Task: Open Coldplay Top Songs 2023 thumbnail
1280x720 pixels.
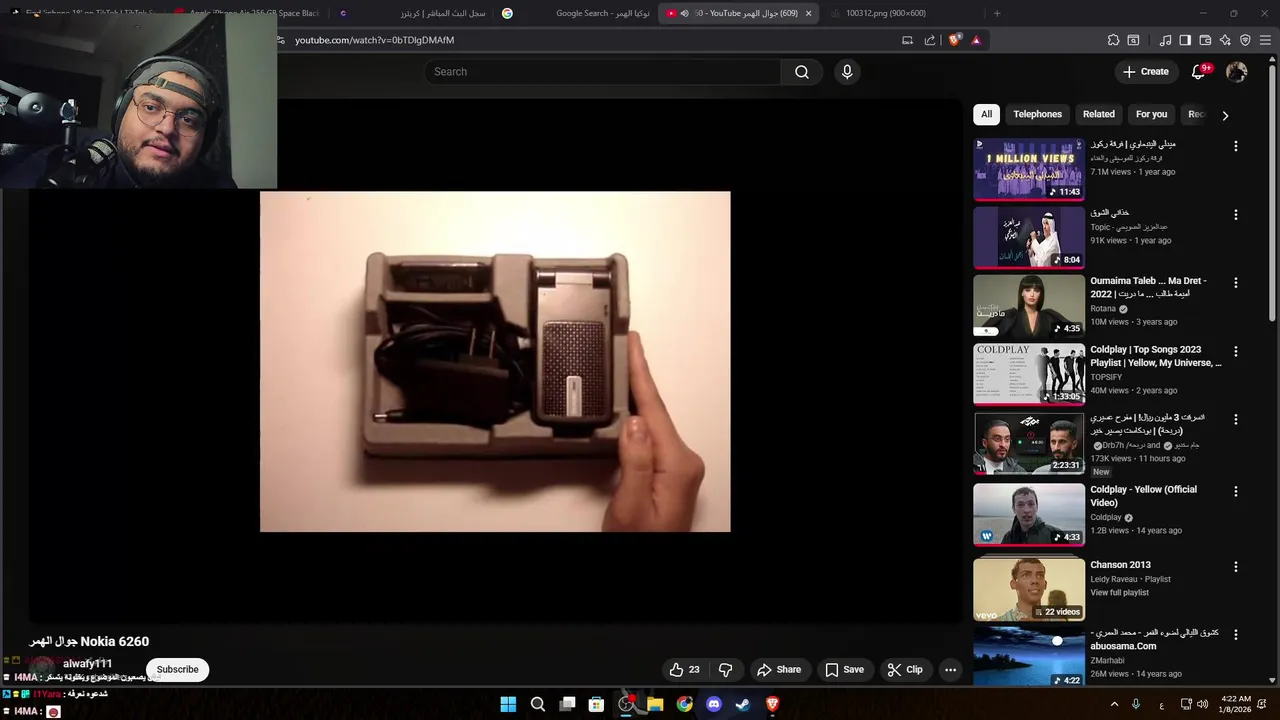Action: coord(1029,374)
